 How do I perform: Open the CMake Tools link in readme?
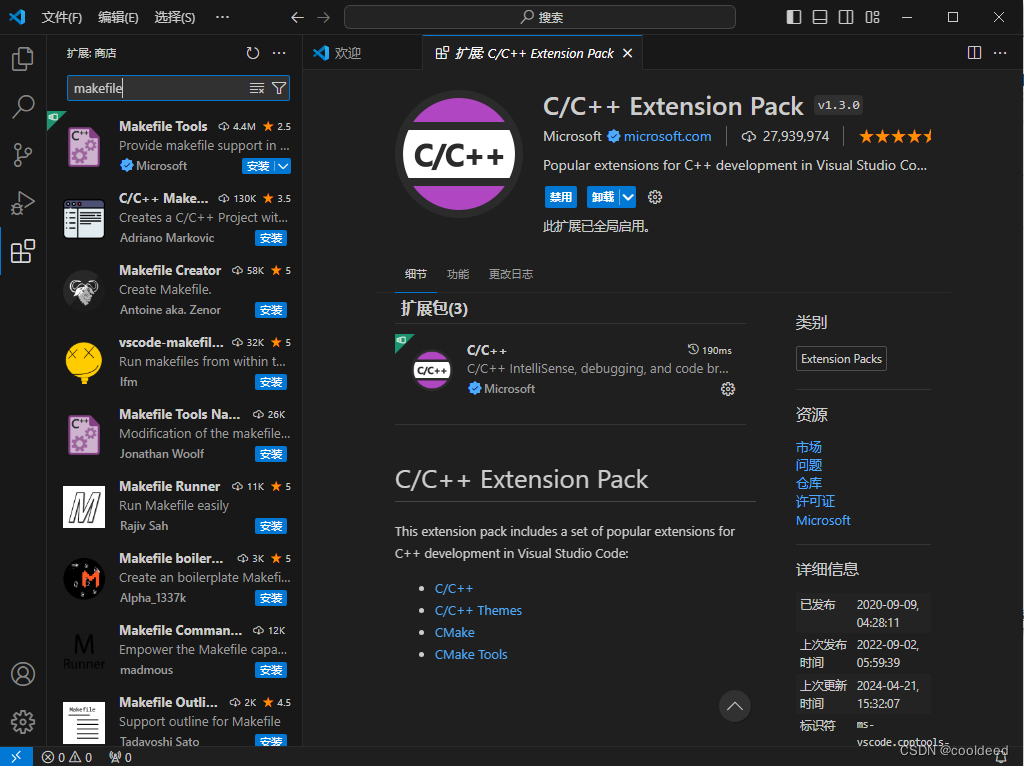471,654
